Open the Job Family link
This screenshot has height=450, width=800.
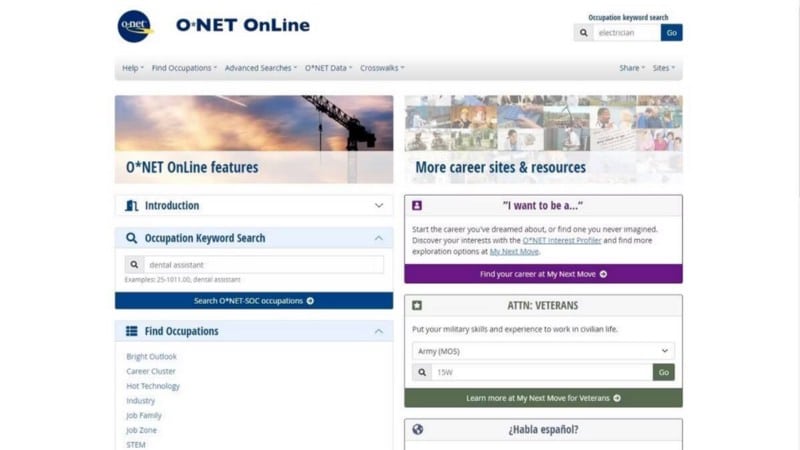pyautogui.click(x=144, y=416)
